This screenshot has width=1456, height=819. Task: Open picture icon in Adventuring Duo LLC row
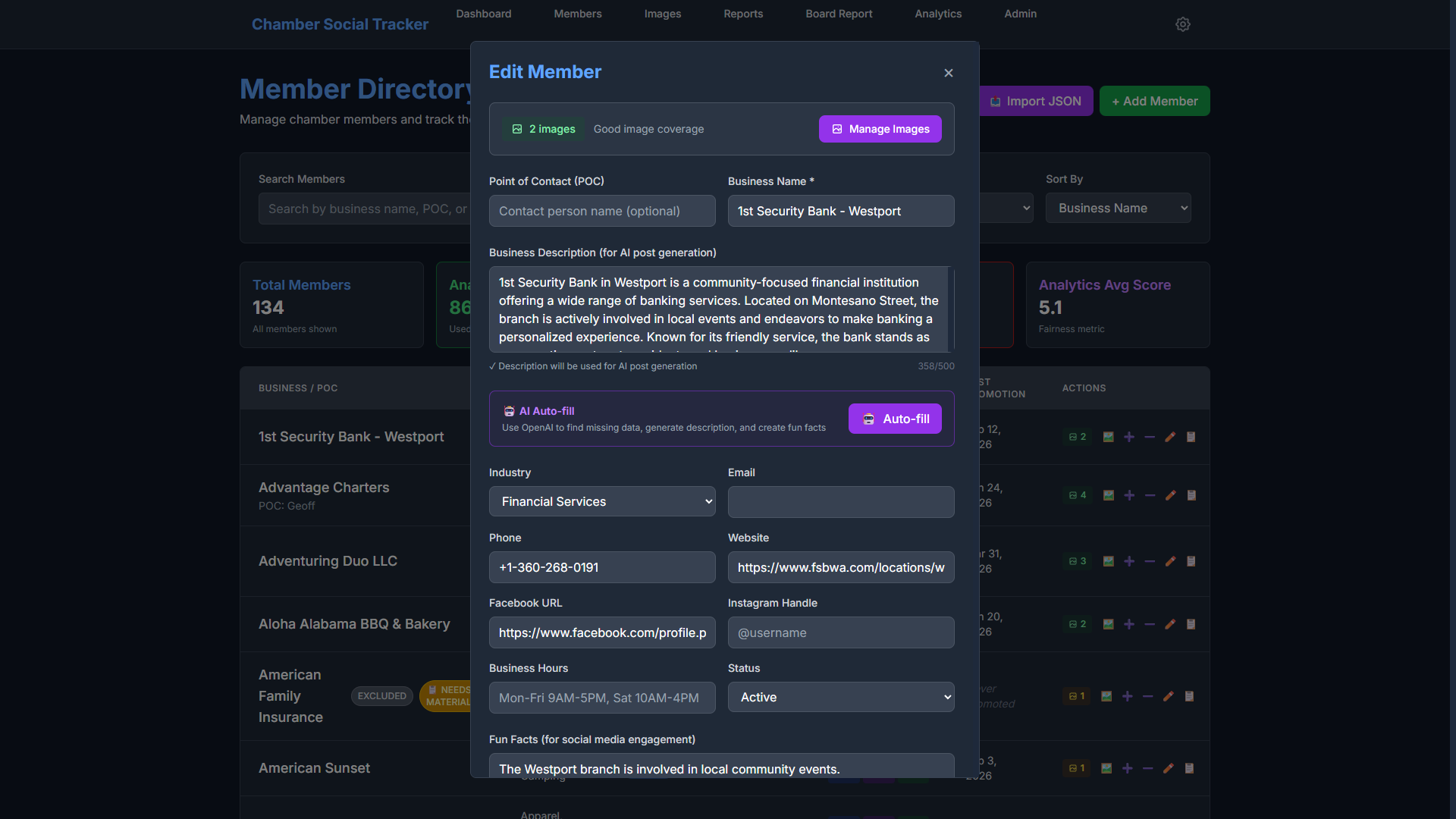(1108, 561)
